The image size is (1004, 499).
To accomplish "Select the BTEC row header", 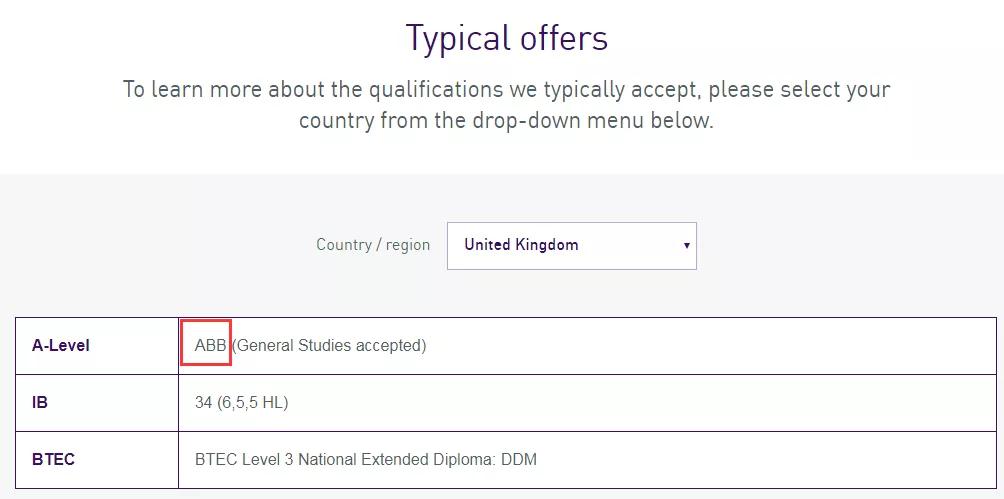I will click(x=53, y=460).
